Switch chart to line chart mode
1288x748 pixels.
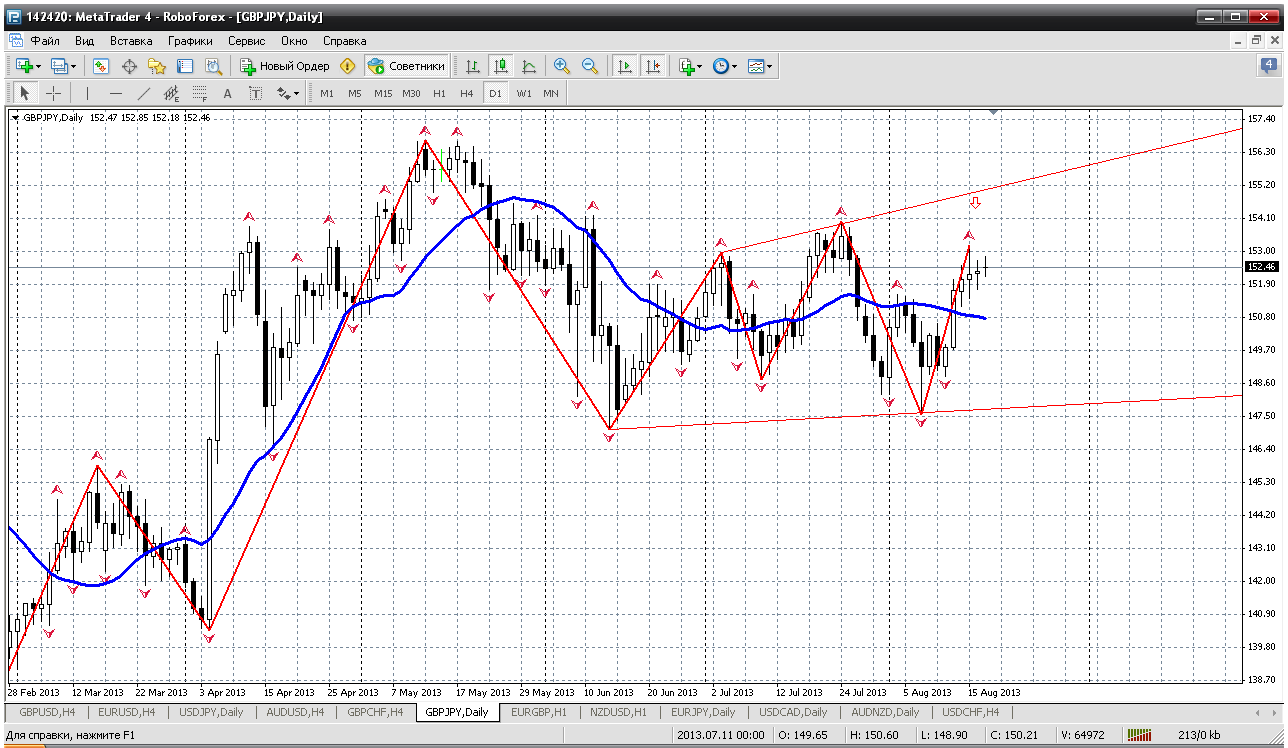[529, 66]
